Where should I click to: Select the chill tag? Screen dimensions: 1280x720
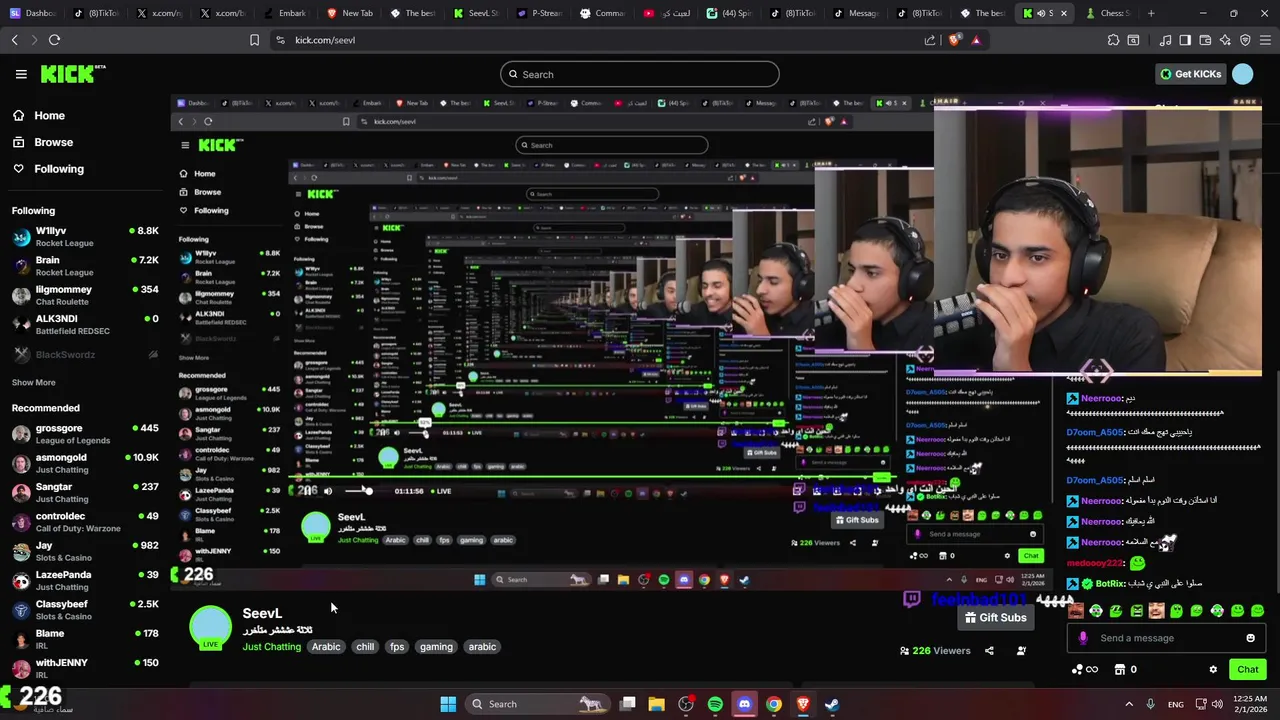(365, 647)
